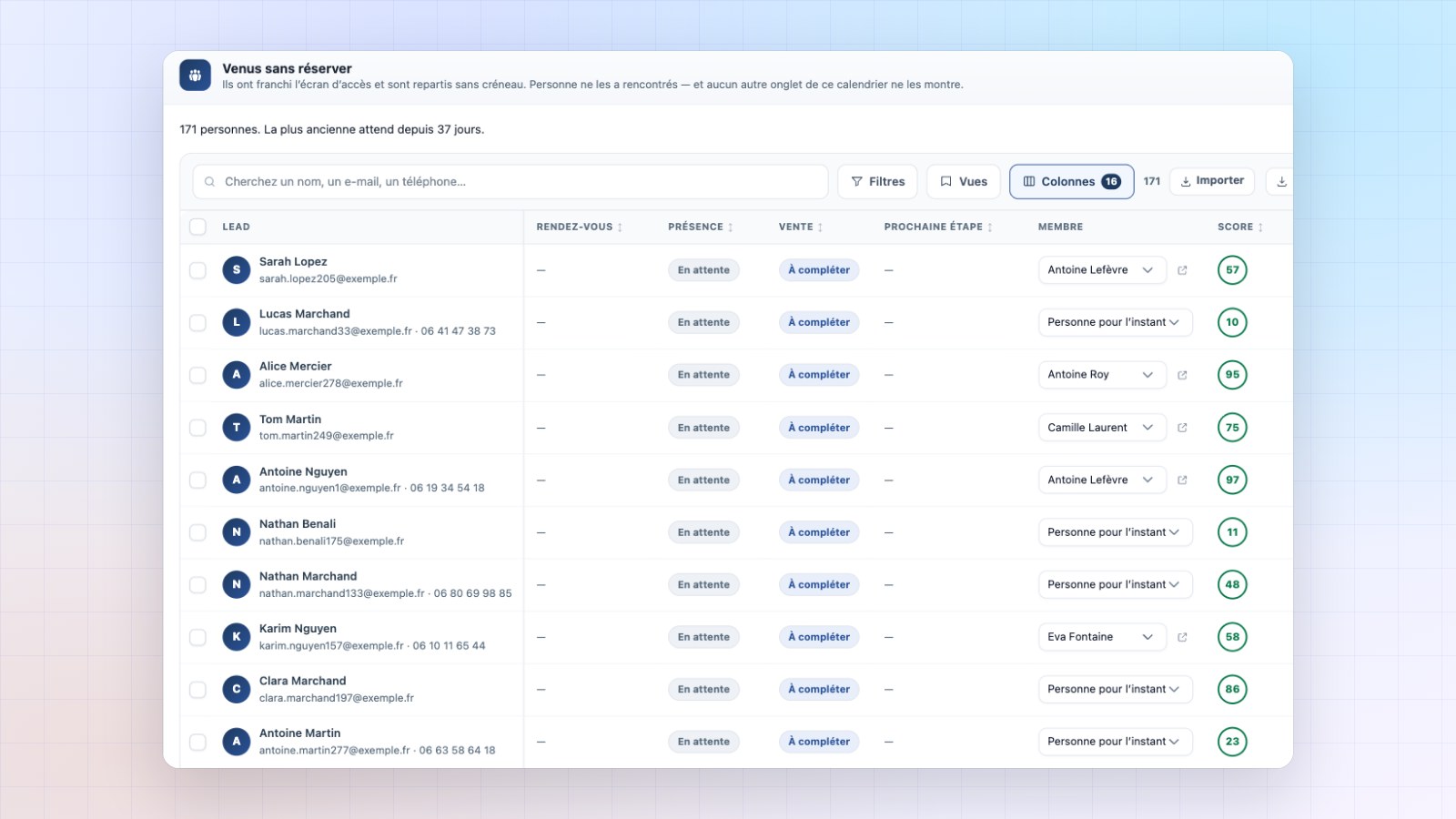
Task: Open the Vues button
Action: click(x=964, y=181)
